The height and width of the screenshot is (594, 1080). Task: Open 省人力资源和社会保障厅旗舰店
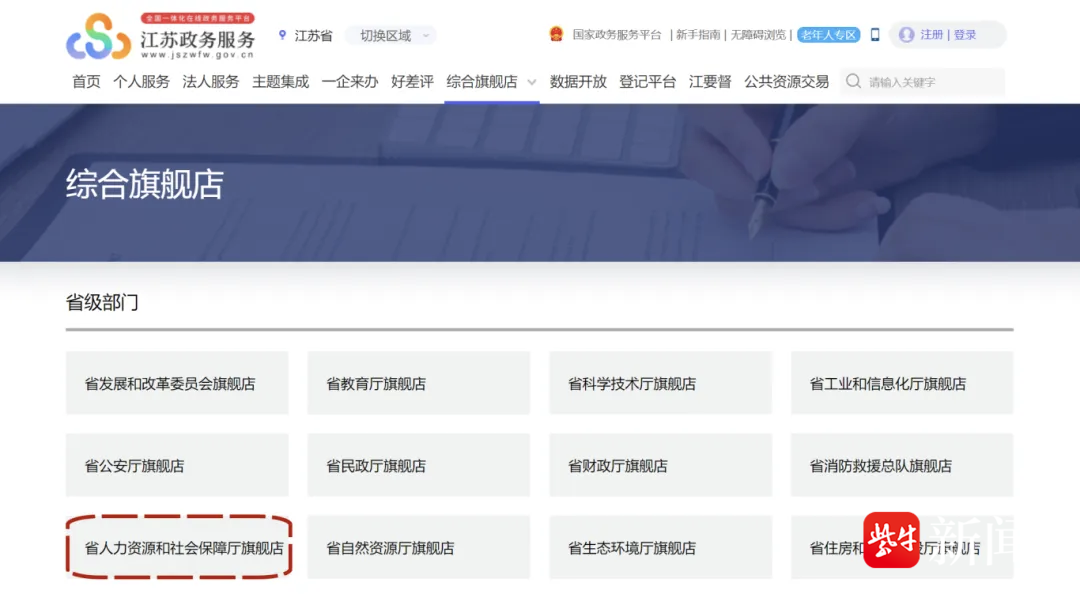pos(178,548)
